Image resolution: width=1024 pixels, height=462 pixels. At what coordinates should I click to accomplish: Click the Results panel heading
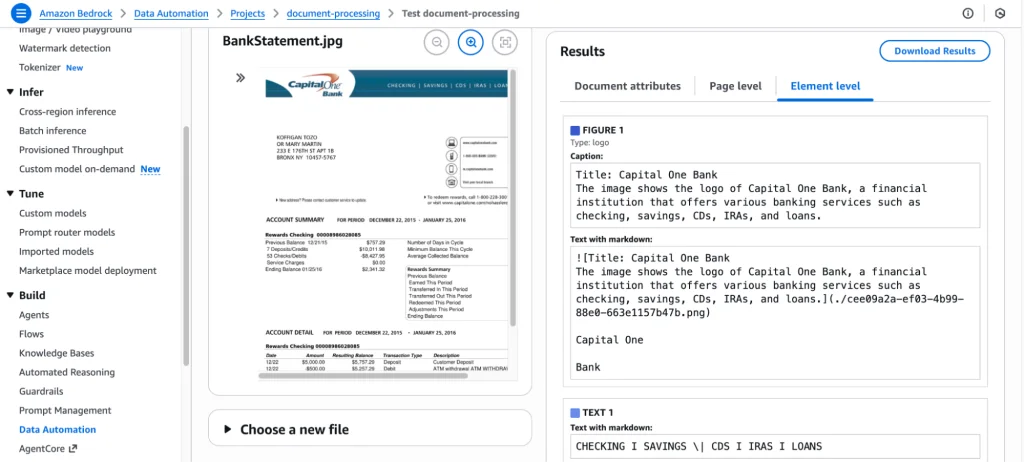pos(583,52)
